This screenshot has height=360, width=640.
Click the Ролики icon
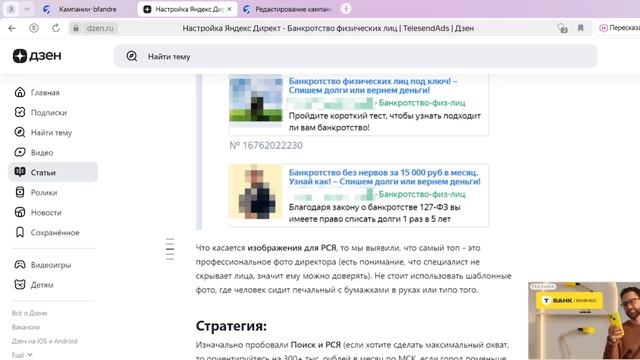pos(20,192)
